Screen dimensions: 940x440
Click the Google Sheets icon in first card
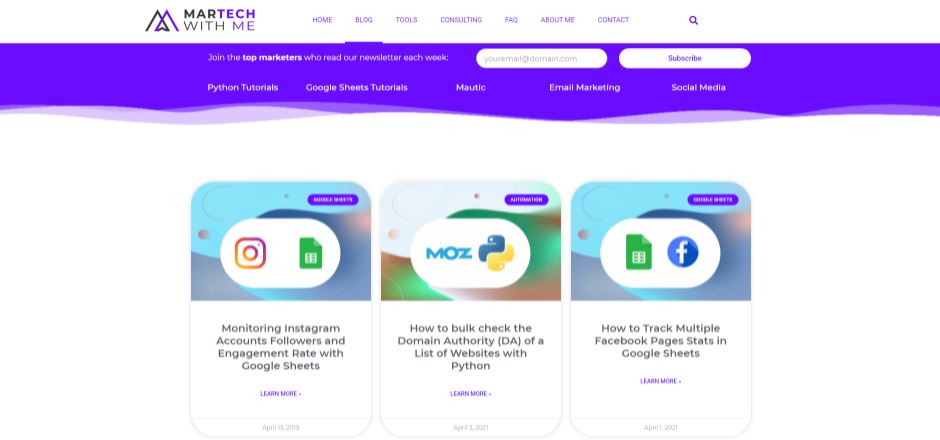click(311, 253)
